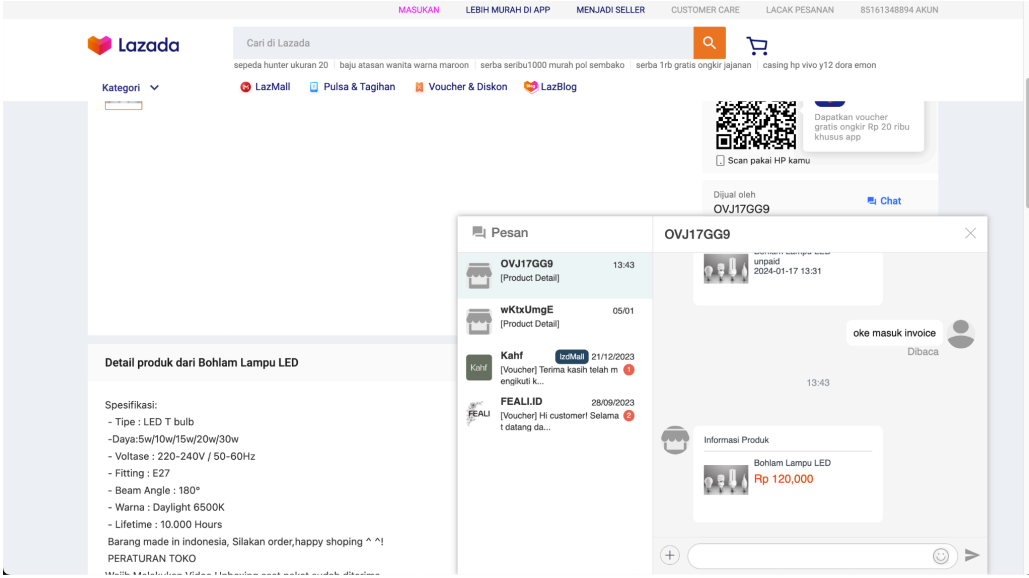This screenshot has height=578, width=1029.
Task: Click the Pesan speech bubble icon
Action: [479, 232]
